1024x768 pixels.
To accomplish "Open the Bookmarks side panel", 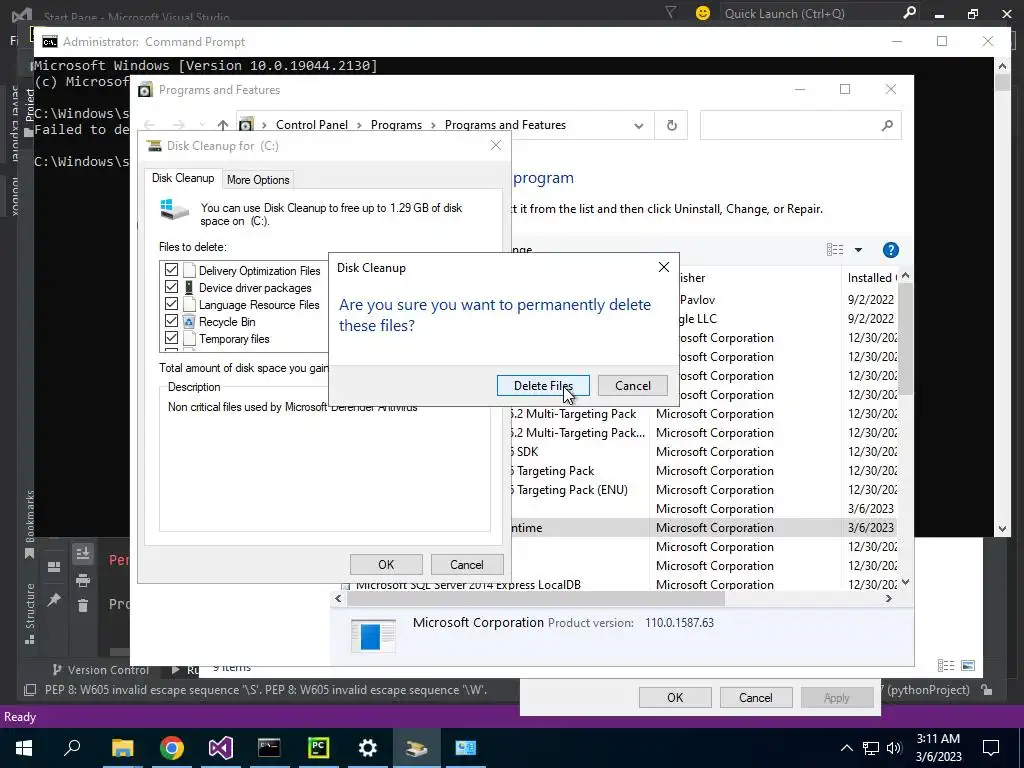I will click(29, 525).
